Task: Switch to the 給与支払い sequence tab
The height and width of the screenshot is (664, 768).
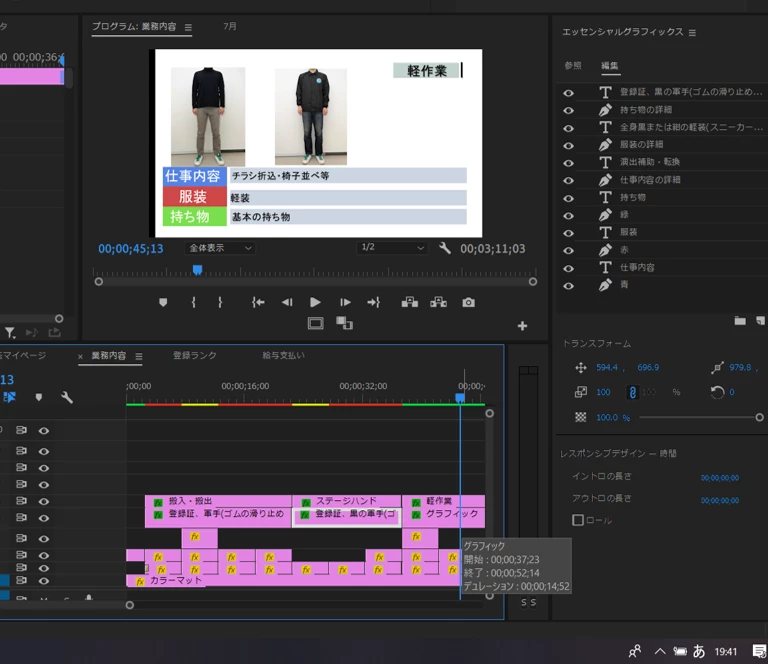Action: (x=283, y=356)
